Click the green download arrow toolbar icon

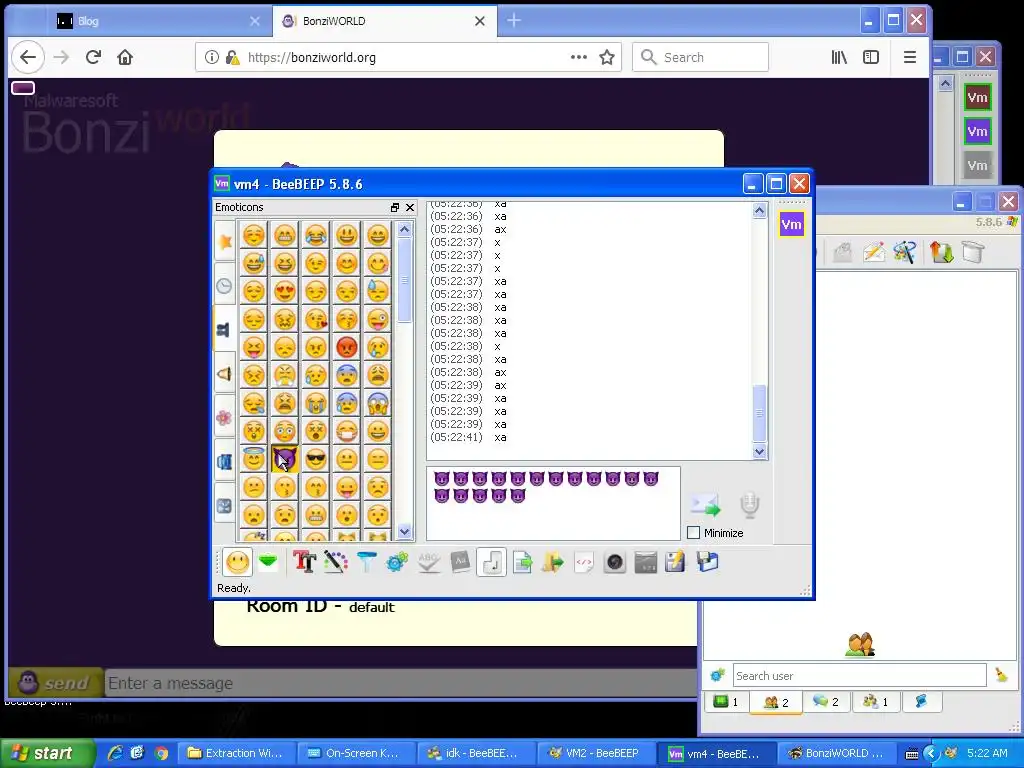coord(268,562)
